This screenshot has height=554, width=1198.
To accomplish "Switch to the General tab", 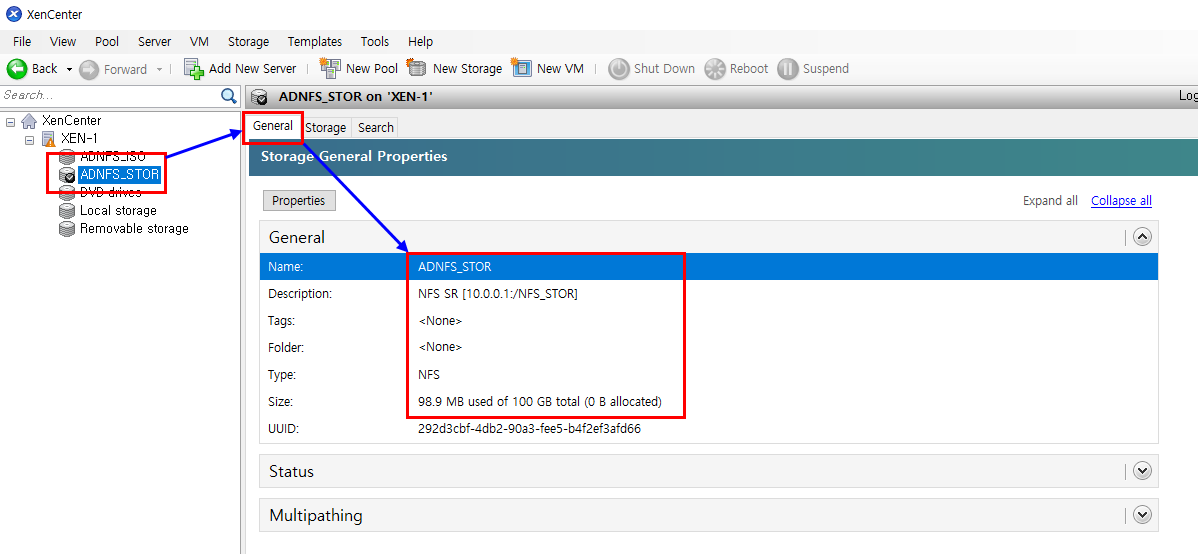I will (x=273, y=127).
